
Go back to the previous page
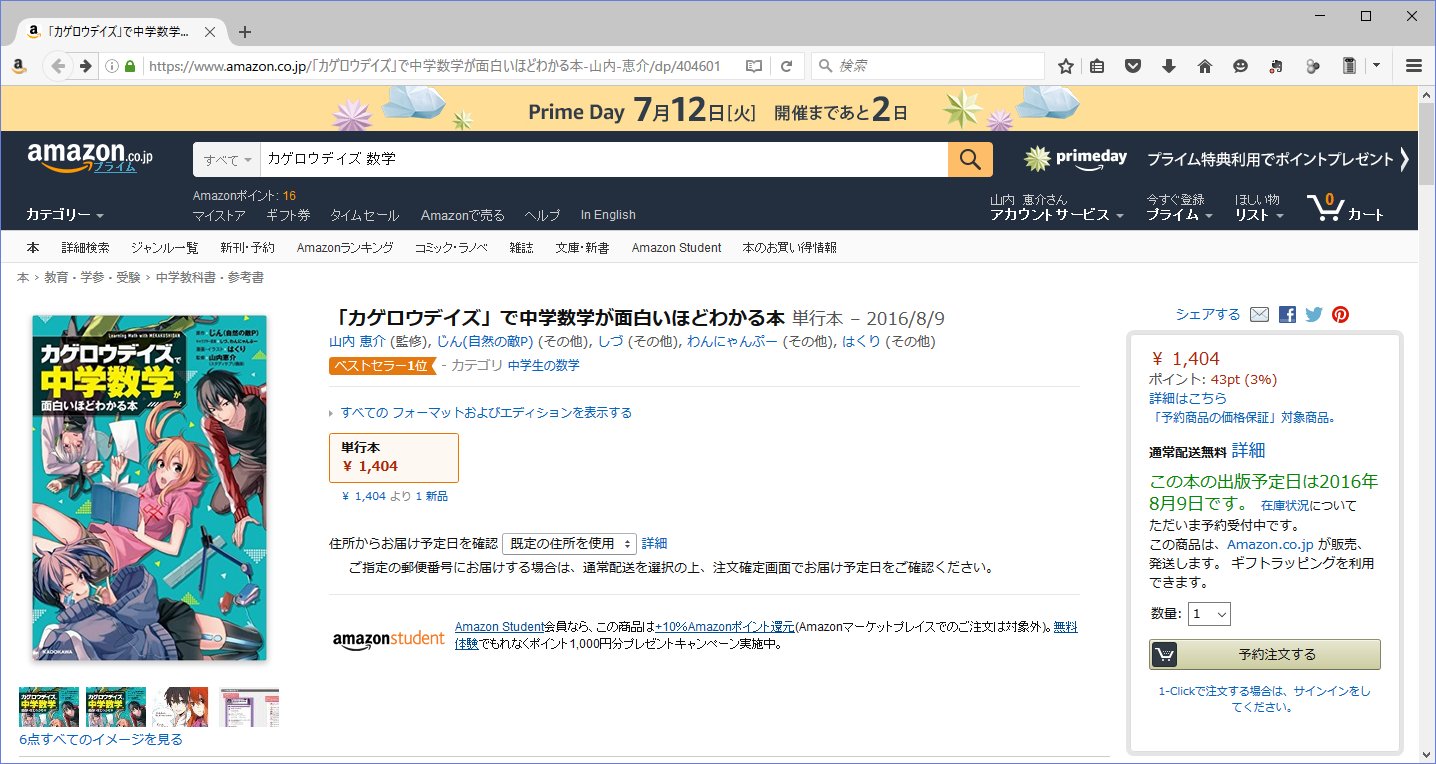pos(58,66)
